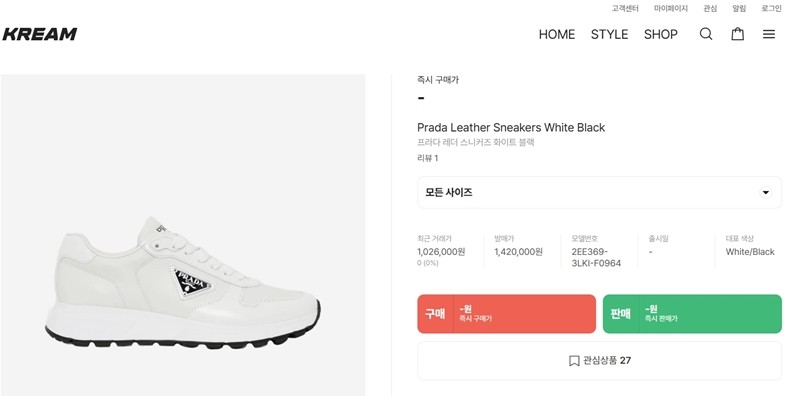Open the hamburger menu icon
The width and height of the screenshot is (800, 396).
tap(769, 34)
